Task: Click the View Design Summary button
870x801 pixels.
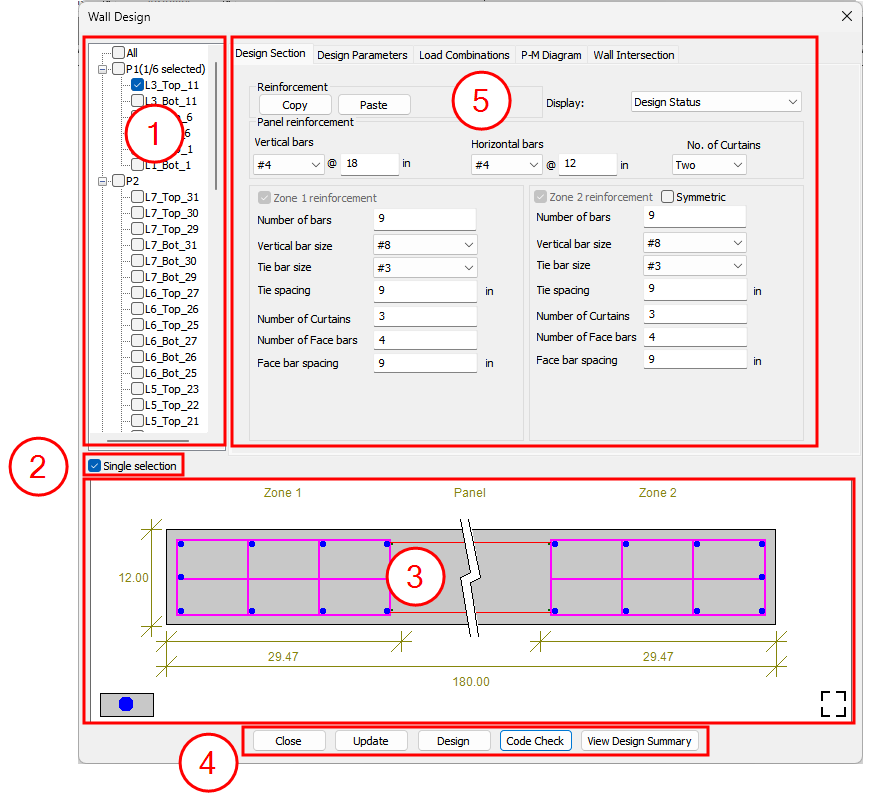Action: pyautogui.click(x=639, y=741)
